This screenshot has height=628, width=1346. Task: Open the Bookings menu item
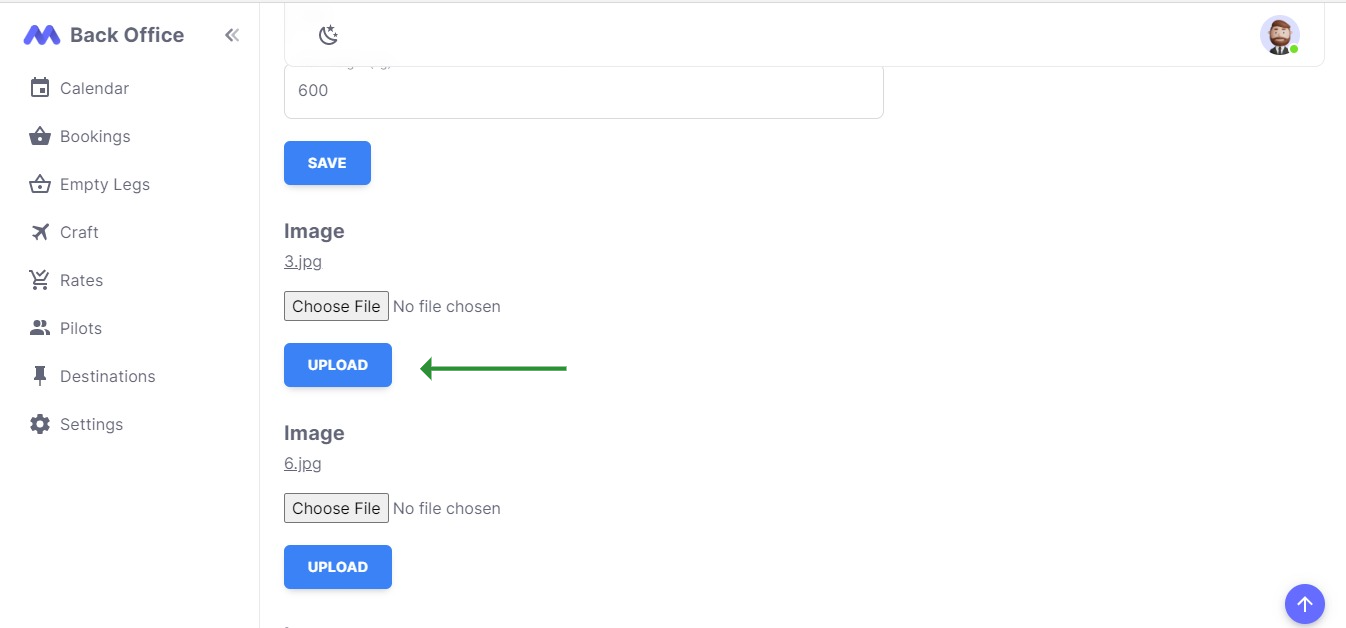[x=95, y=136]
